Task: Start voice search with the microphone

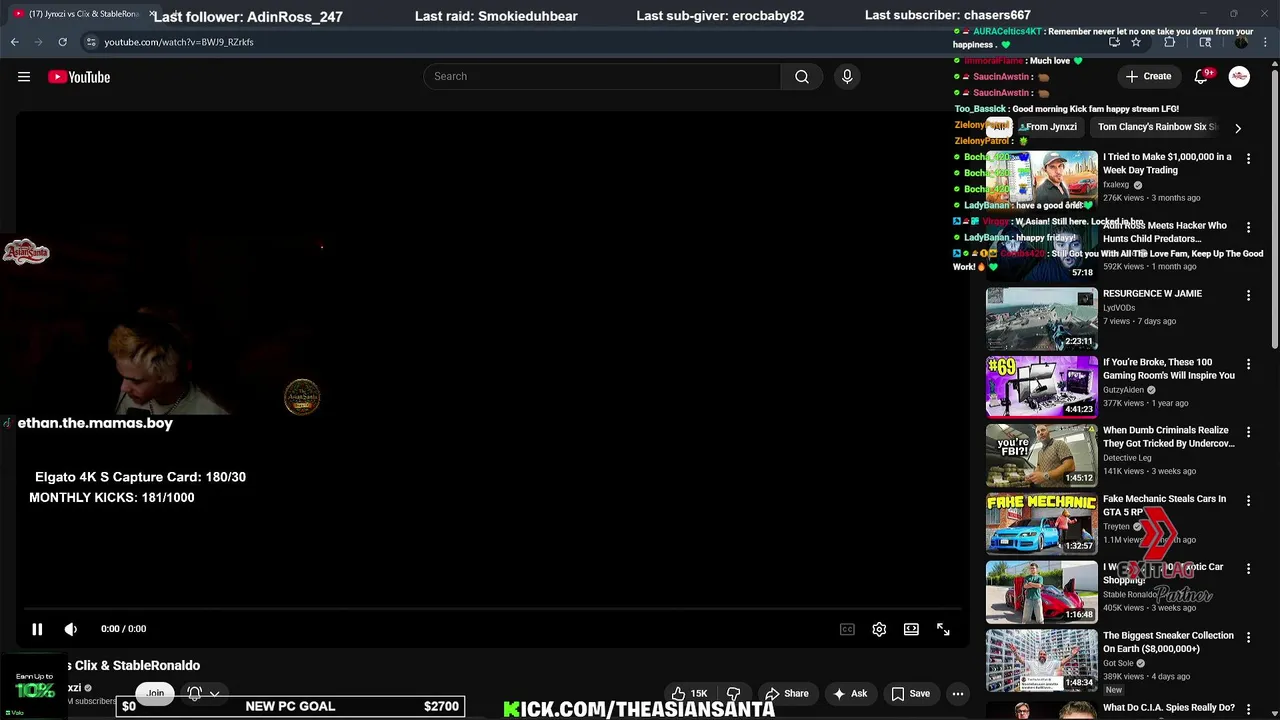Action: pos(847,77)
